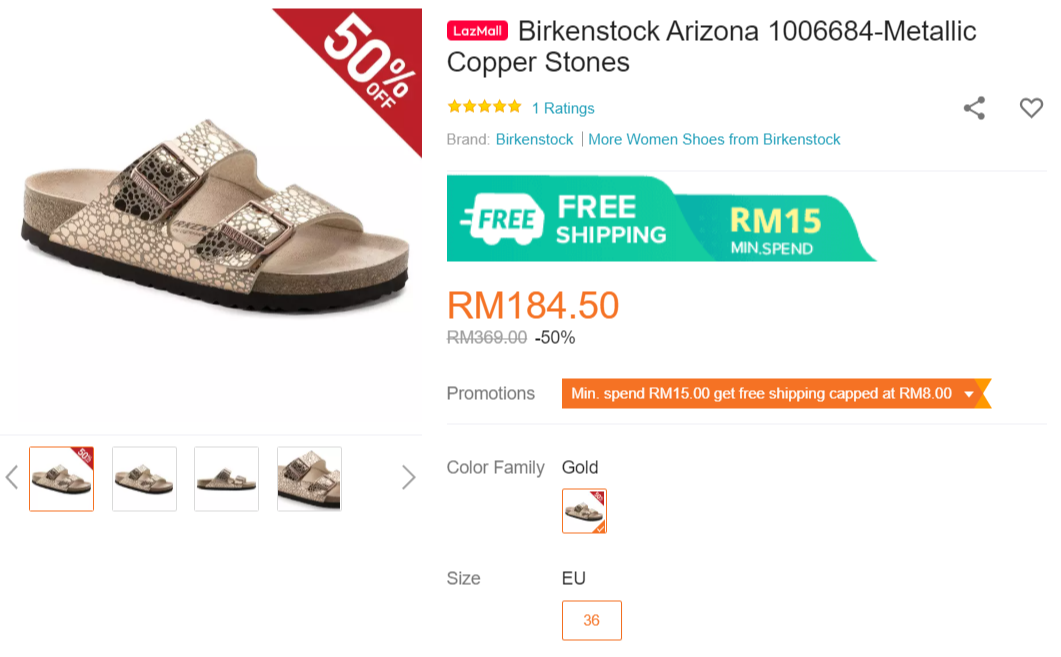
Task: Select the Gold color swatch
Action: click(x=584, y=511)
